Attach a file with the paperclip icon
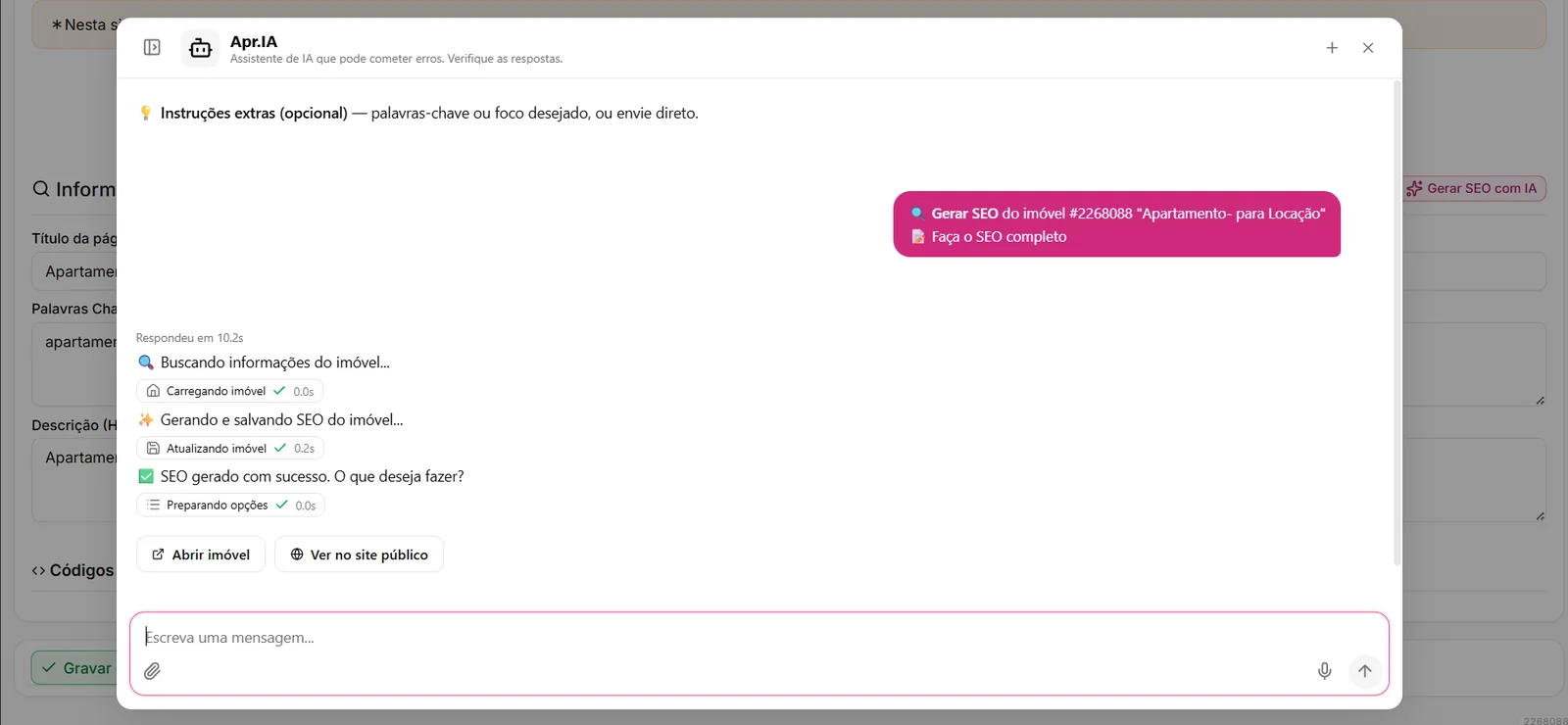 coord(152,671)
